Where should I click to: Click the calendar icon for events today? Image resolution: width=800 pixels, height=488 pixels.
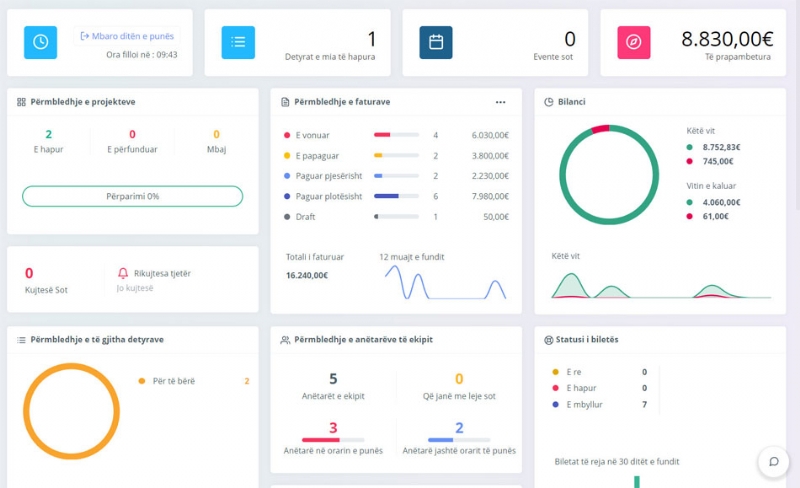pyautogui.click(x=436, y=42)
